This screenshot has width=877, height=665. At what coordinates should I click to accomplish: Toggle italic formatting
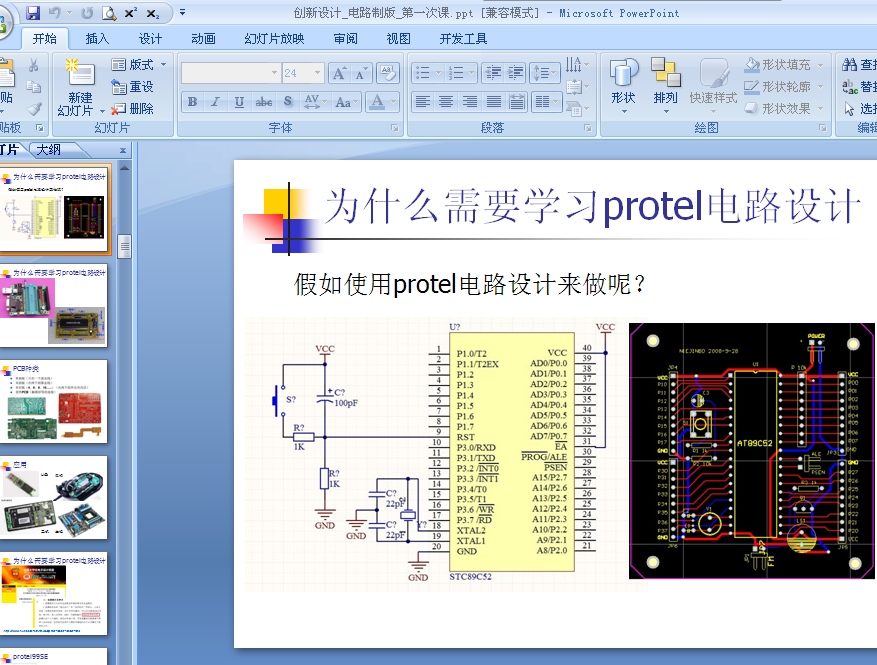[x=215, y=102]
